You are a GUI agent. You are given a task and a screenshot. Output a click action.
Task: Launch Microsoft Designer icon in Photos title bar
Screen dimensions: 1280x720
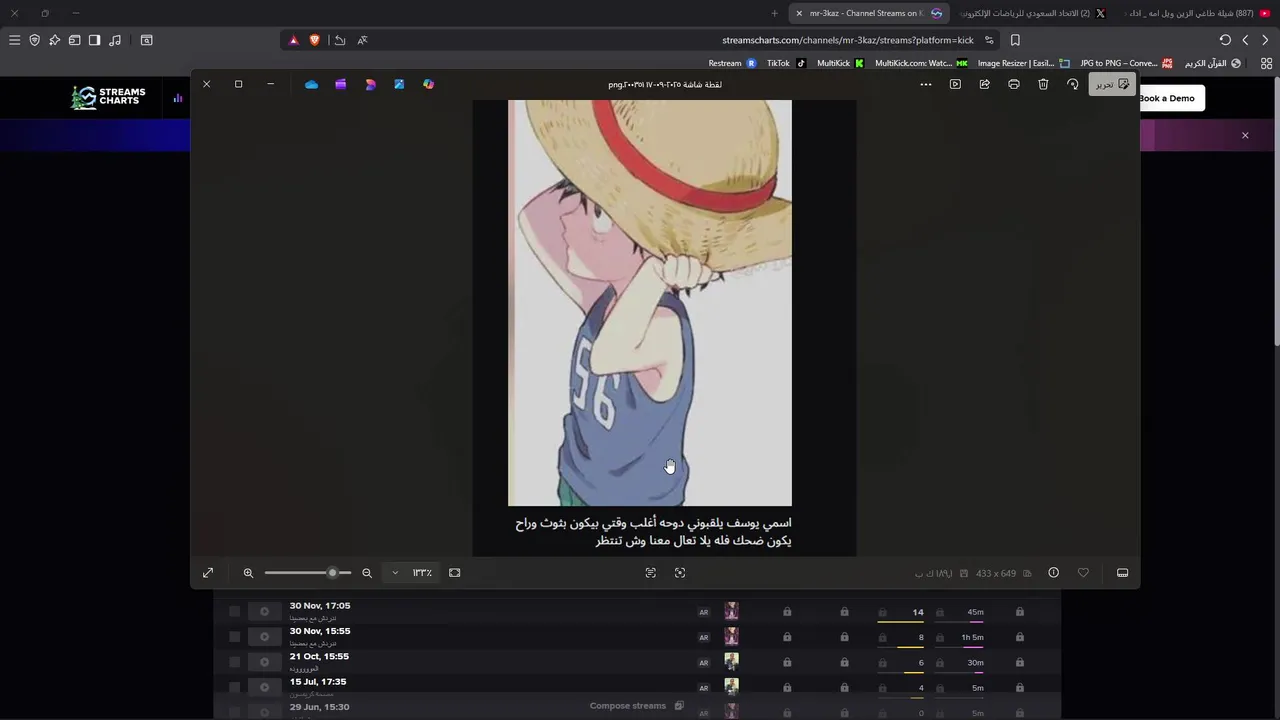click(370, 84)
